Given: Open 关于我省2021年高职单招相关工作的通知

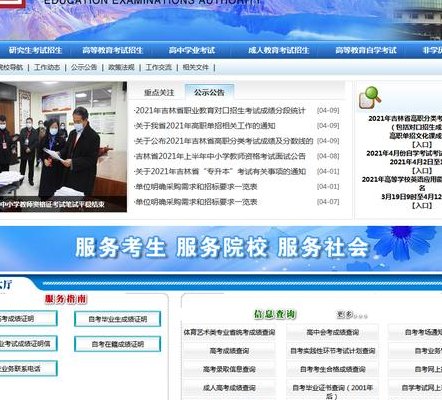Looking at the screenshot, I should tap(205, 126).
